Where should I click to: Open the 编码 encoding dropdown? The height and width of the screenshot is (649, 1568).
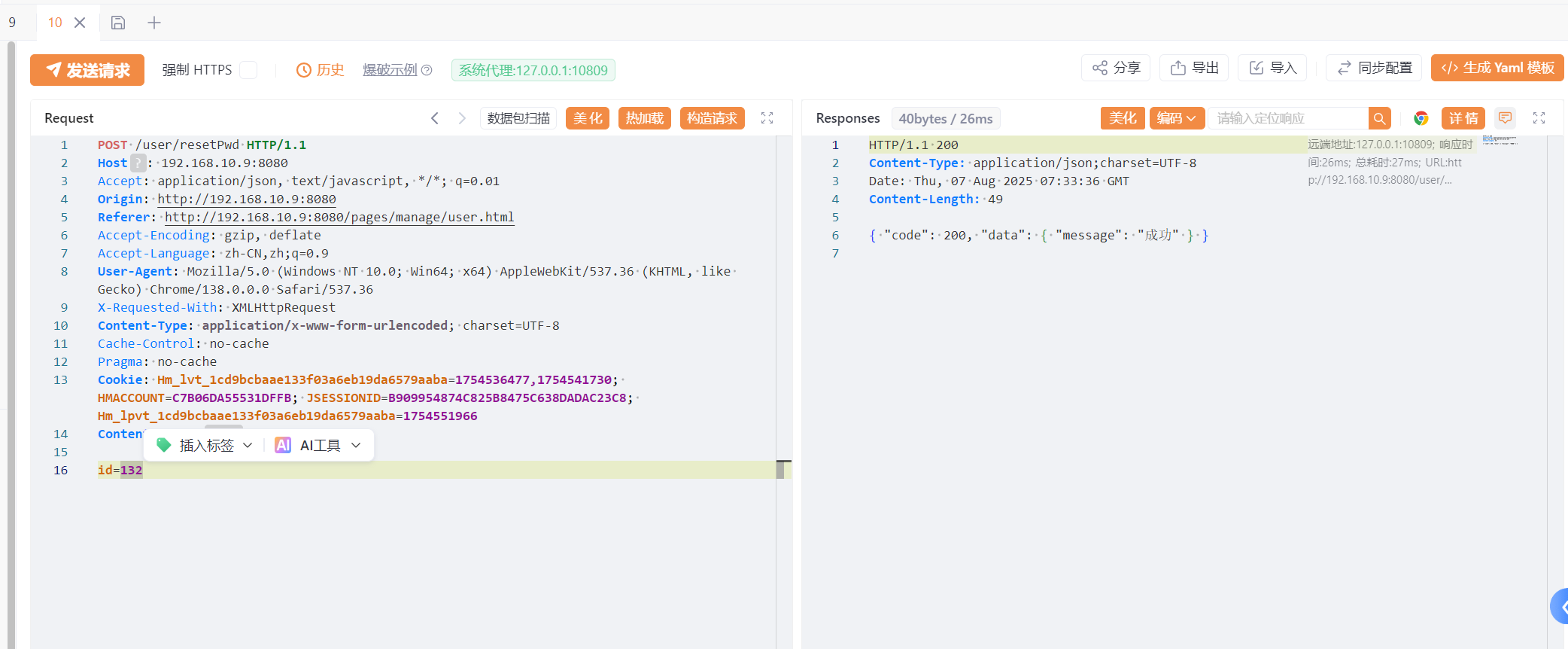(1177, 118)
